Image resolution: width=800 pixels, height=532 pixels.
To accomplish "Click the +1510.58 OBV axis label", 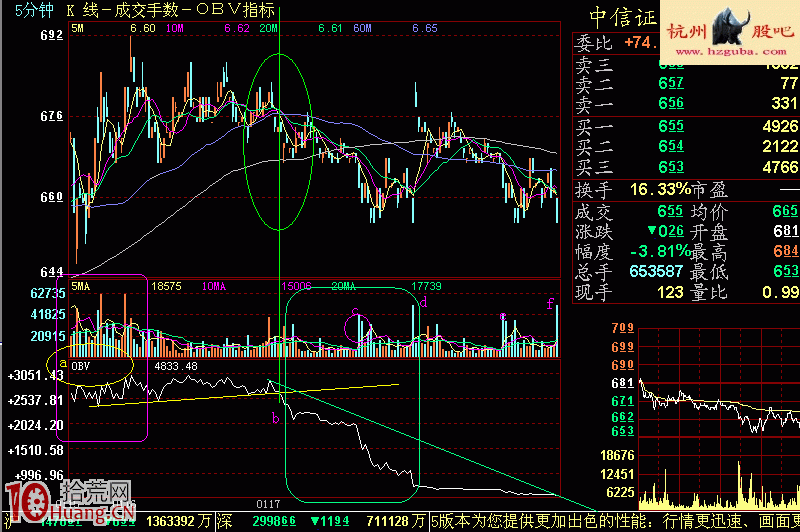I will (36, 450).
